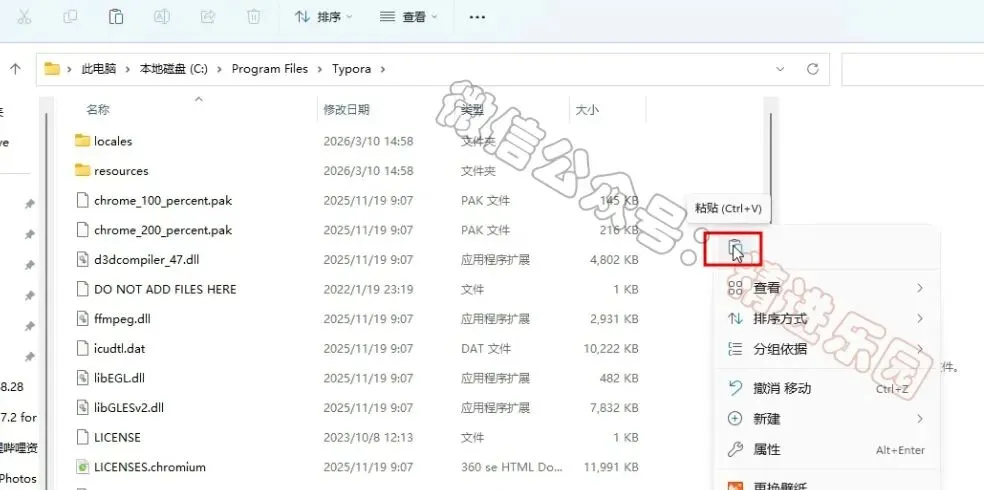Click the resources folder name

click(x=121, y=171)
